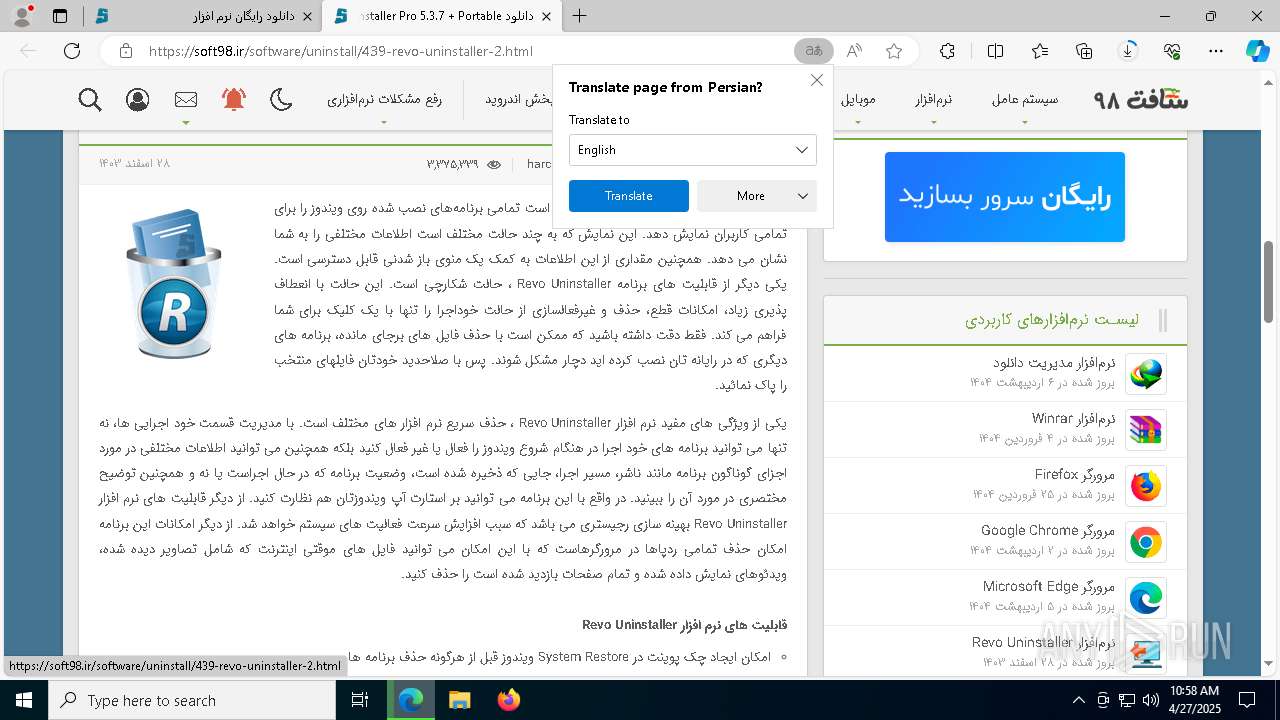1280x720 pixels.
Task: Open File Explorer from taskbar
Action: tap(459, 700)
